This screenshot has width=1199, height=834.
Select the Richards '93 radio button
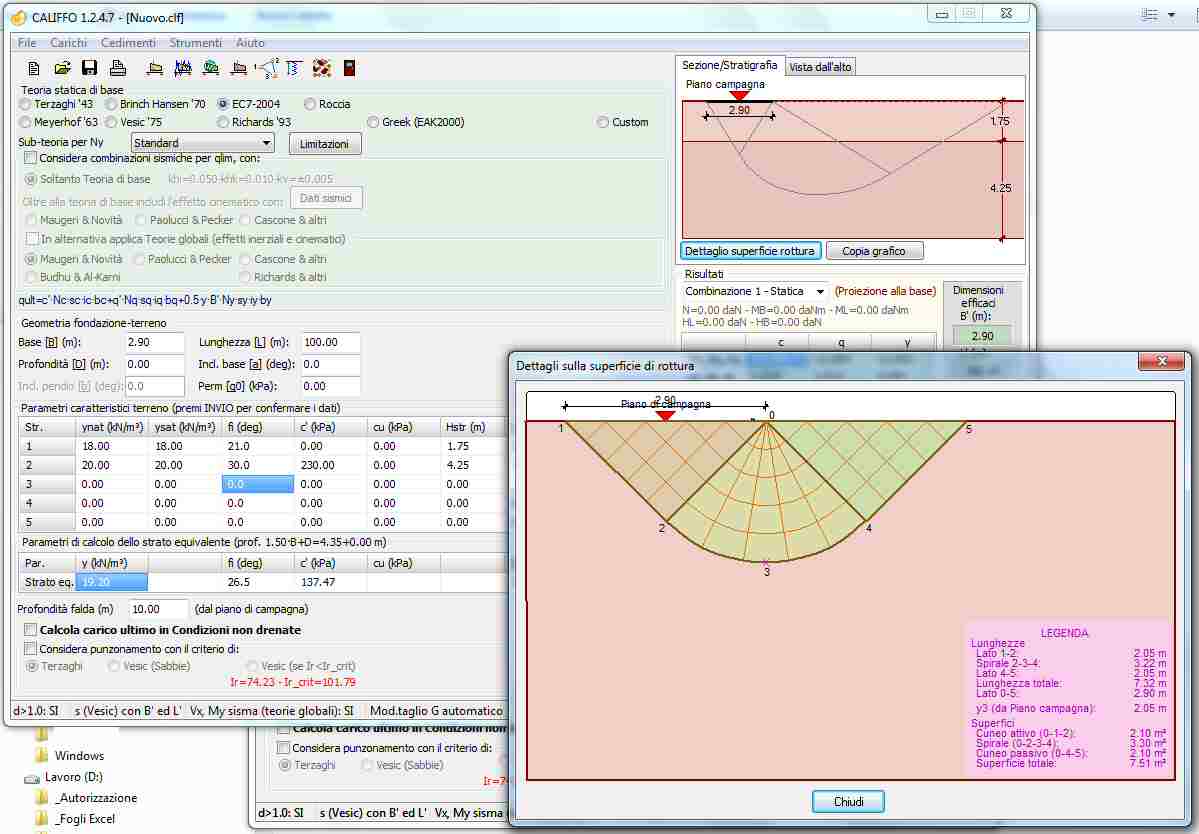223,122
